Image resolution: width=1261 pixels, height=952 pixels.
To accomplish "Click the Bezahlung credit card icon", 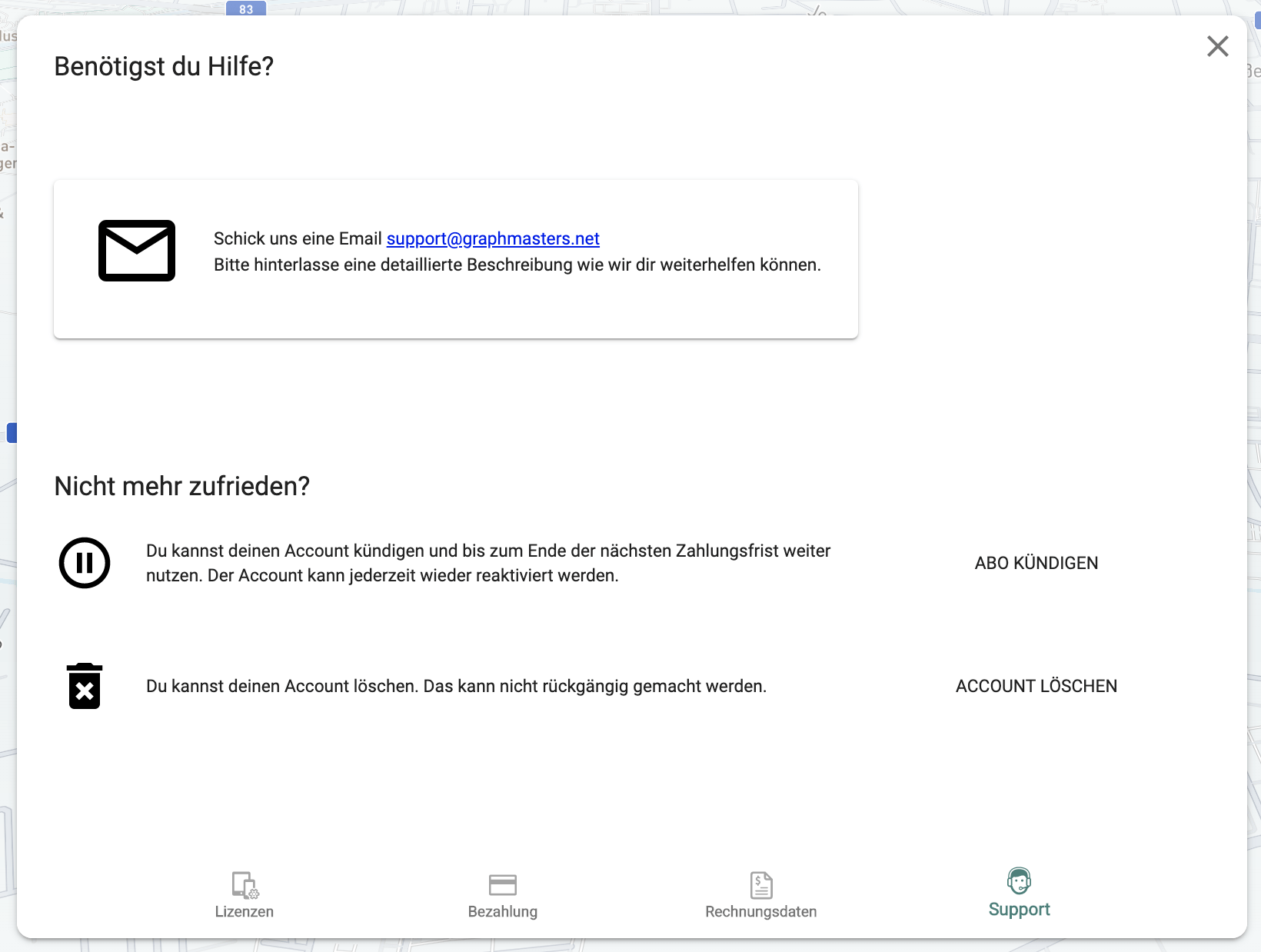I will (x=503, y=884).
